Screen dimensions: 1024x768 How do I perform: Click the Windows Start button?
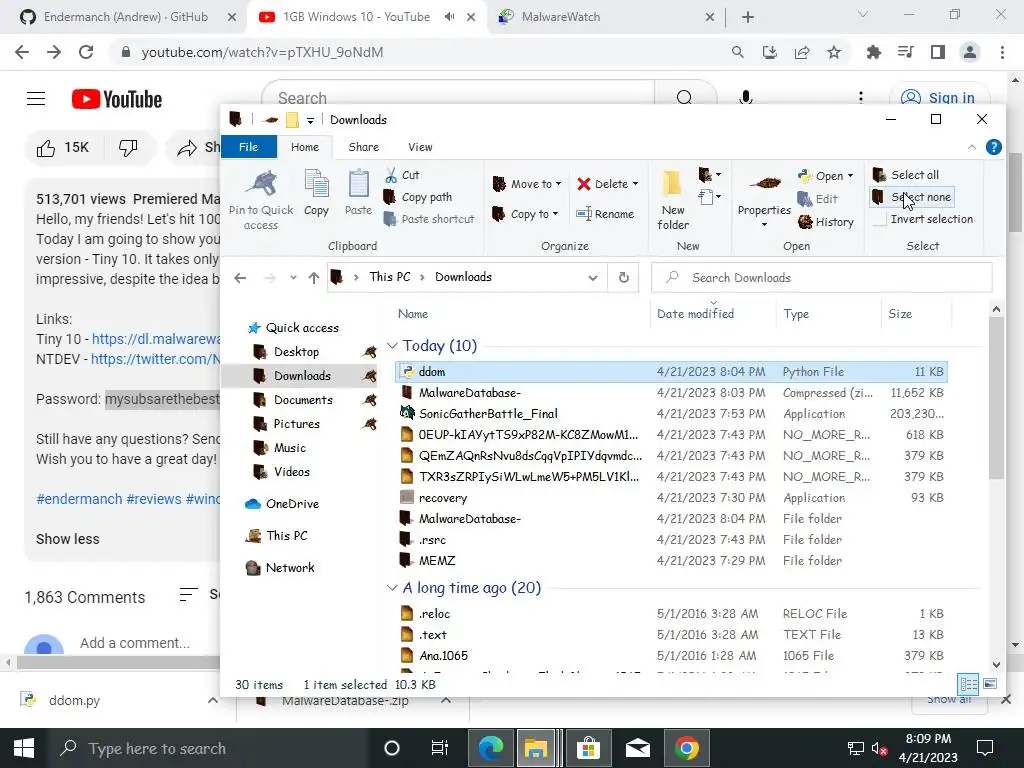point(24,748)
